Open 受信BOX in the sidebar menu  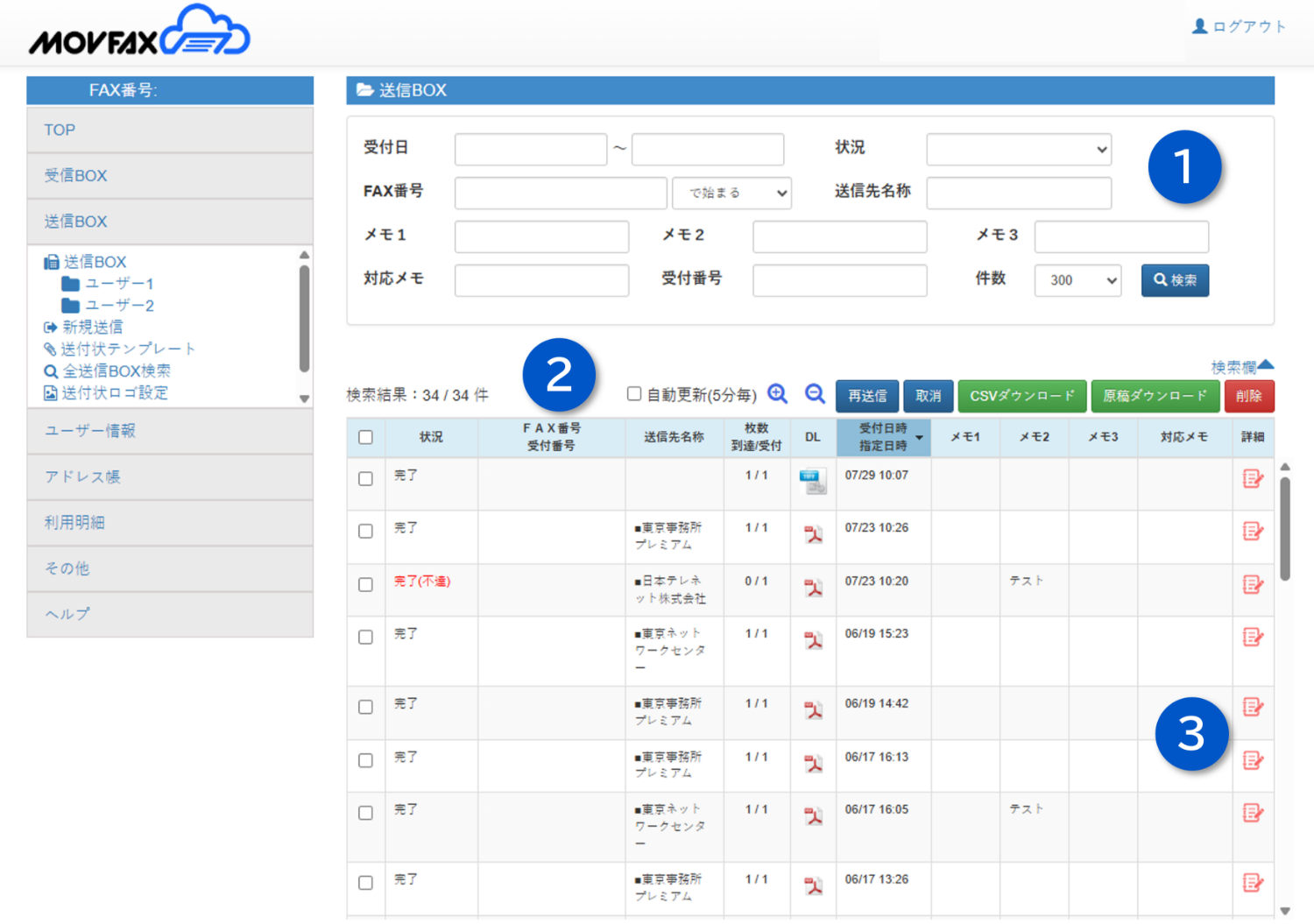tap(170, 175)
